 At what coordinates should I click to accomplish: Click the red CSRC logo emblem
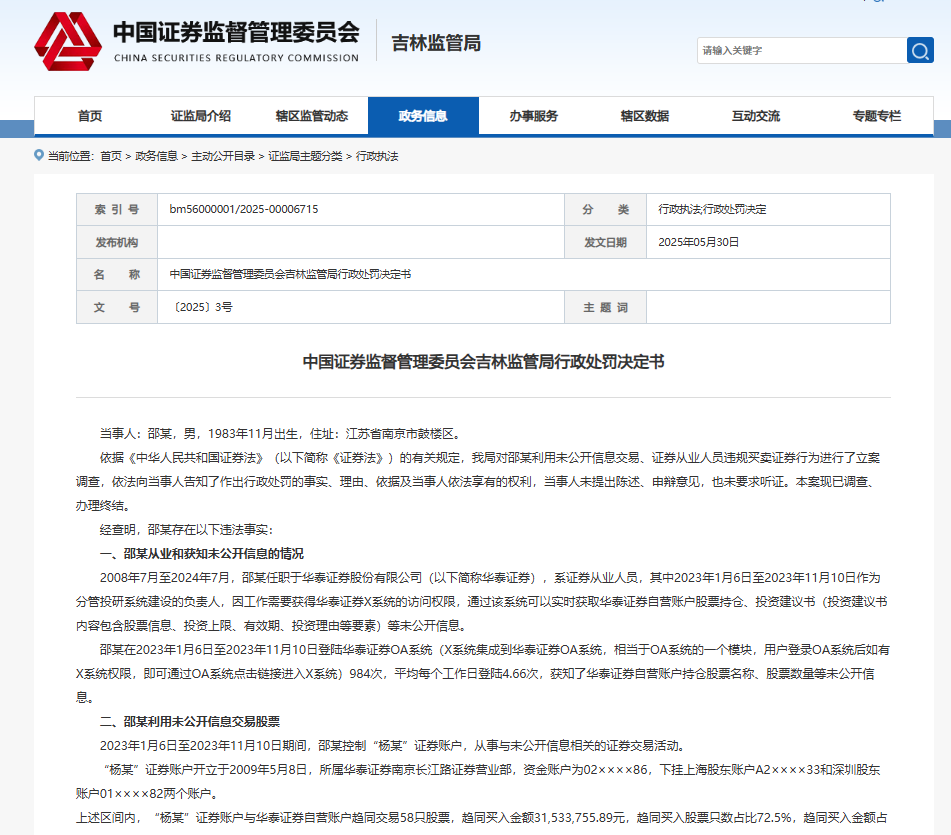point(68,41)
